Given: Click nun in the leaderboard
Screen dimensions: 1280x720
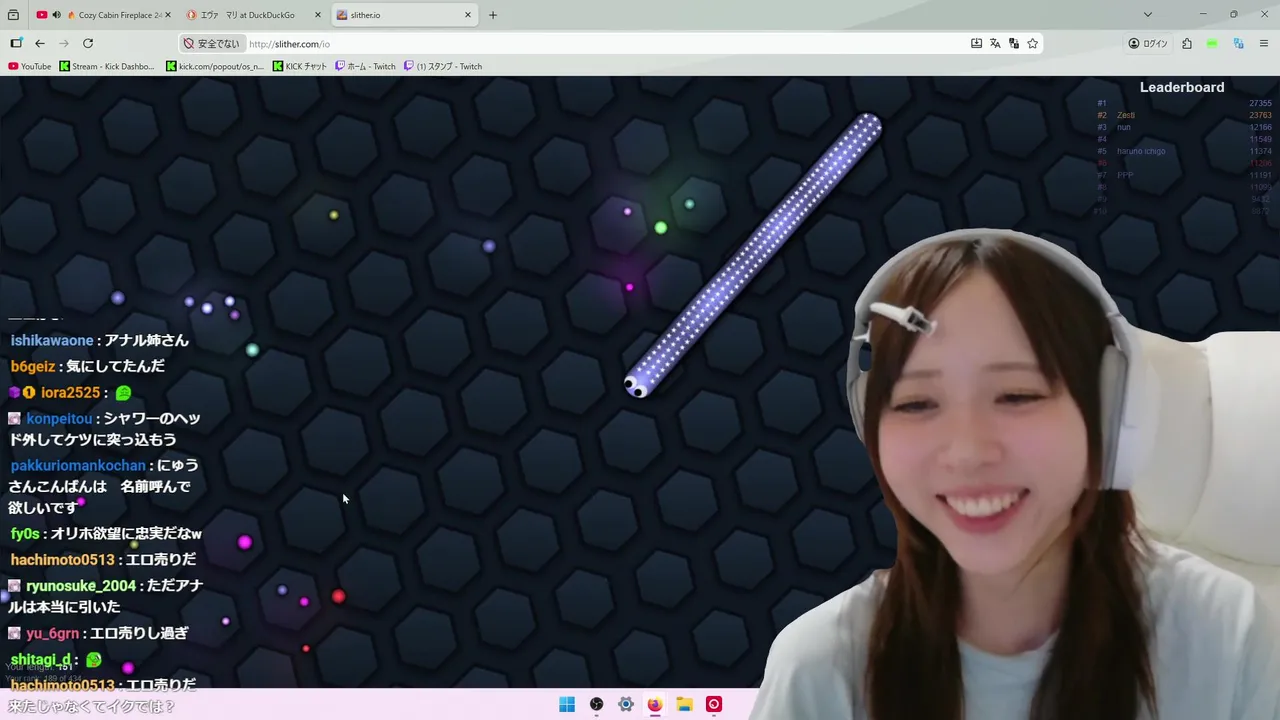Looking at the screenshot, I should point(1124,127).
